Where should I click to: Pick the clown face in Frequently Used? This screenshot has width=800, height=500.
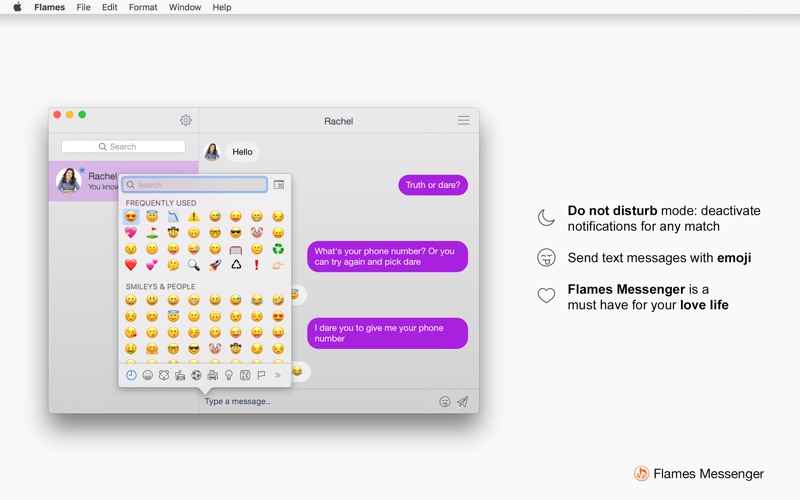257,233
